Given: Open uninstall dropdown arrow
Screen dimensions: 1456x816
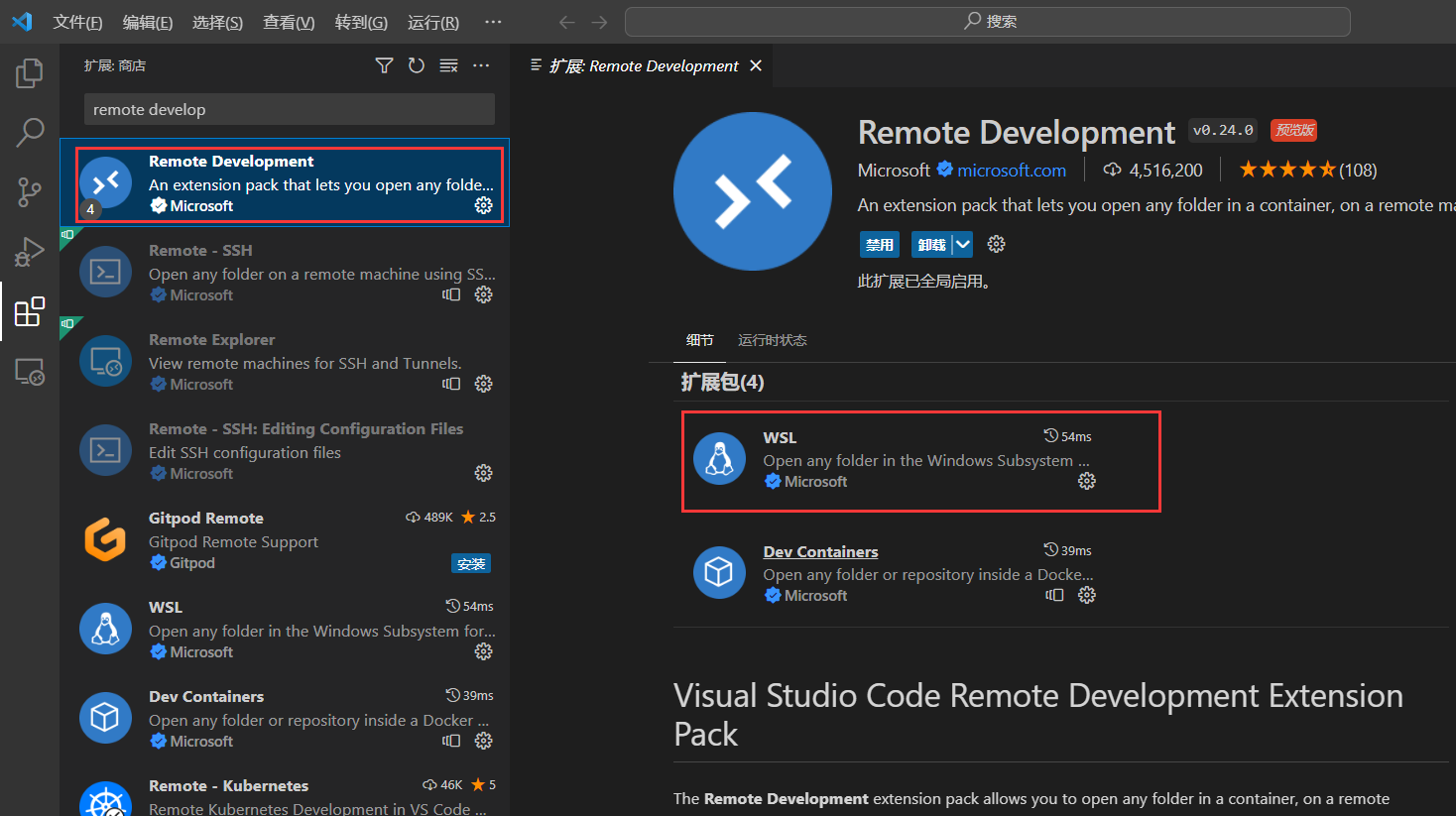Looking at the screenshot, I should [962, 245].
